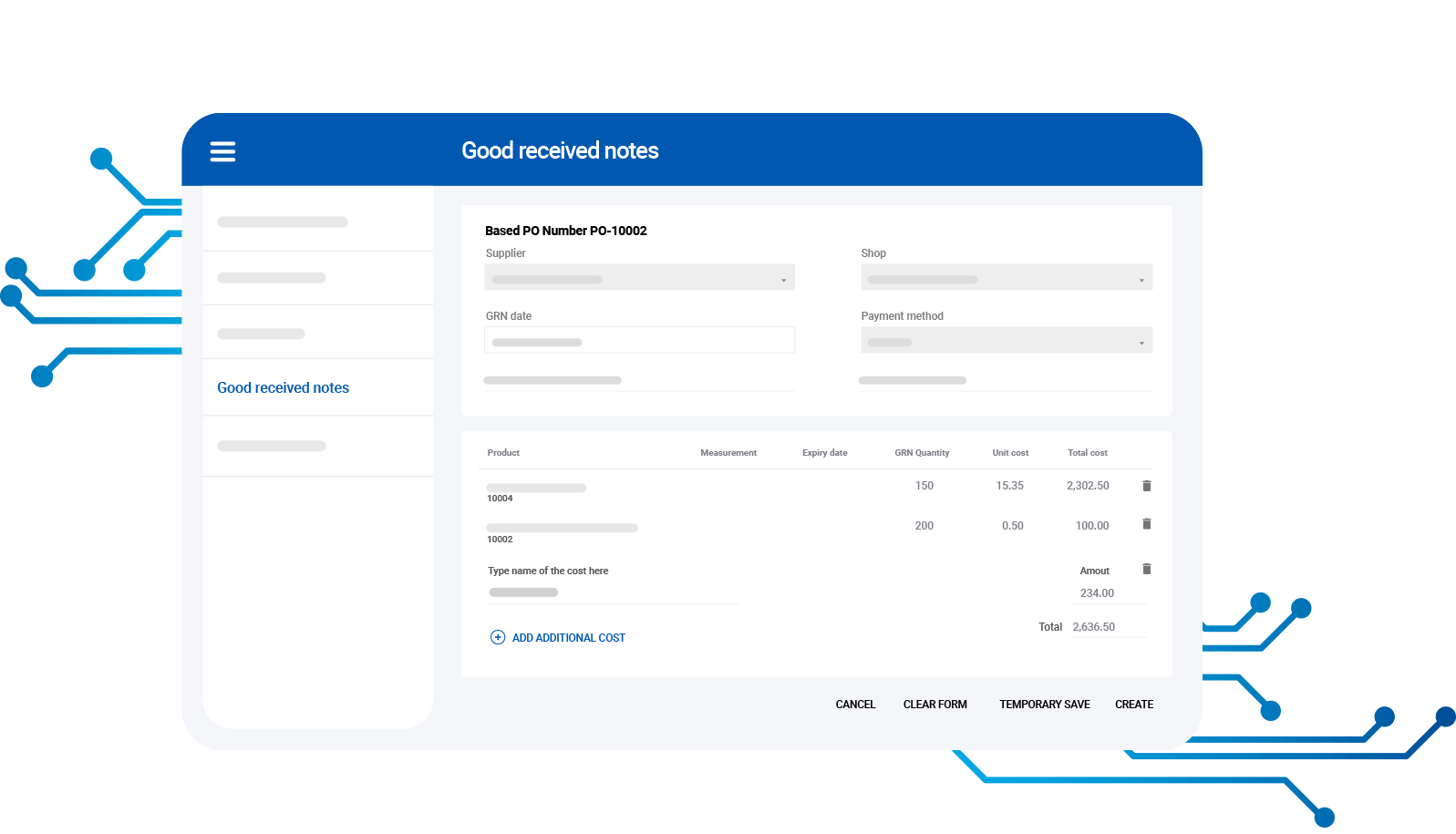Click the ADD ADDITIONAL COST link

pos(568,638)
